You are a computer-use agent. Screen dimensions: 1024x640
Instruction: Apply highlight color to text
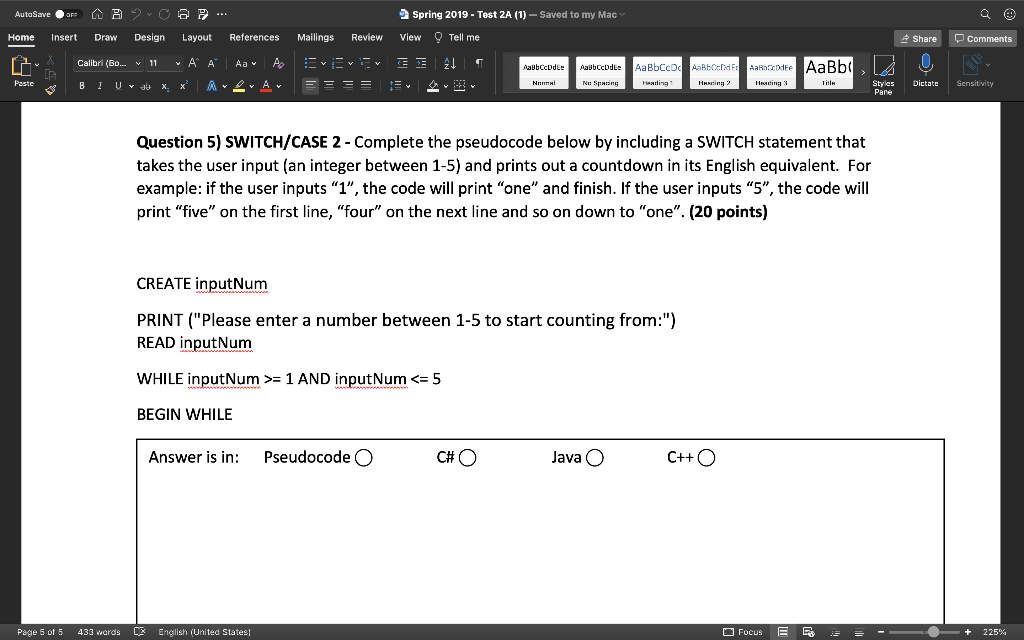coord(240,86)
